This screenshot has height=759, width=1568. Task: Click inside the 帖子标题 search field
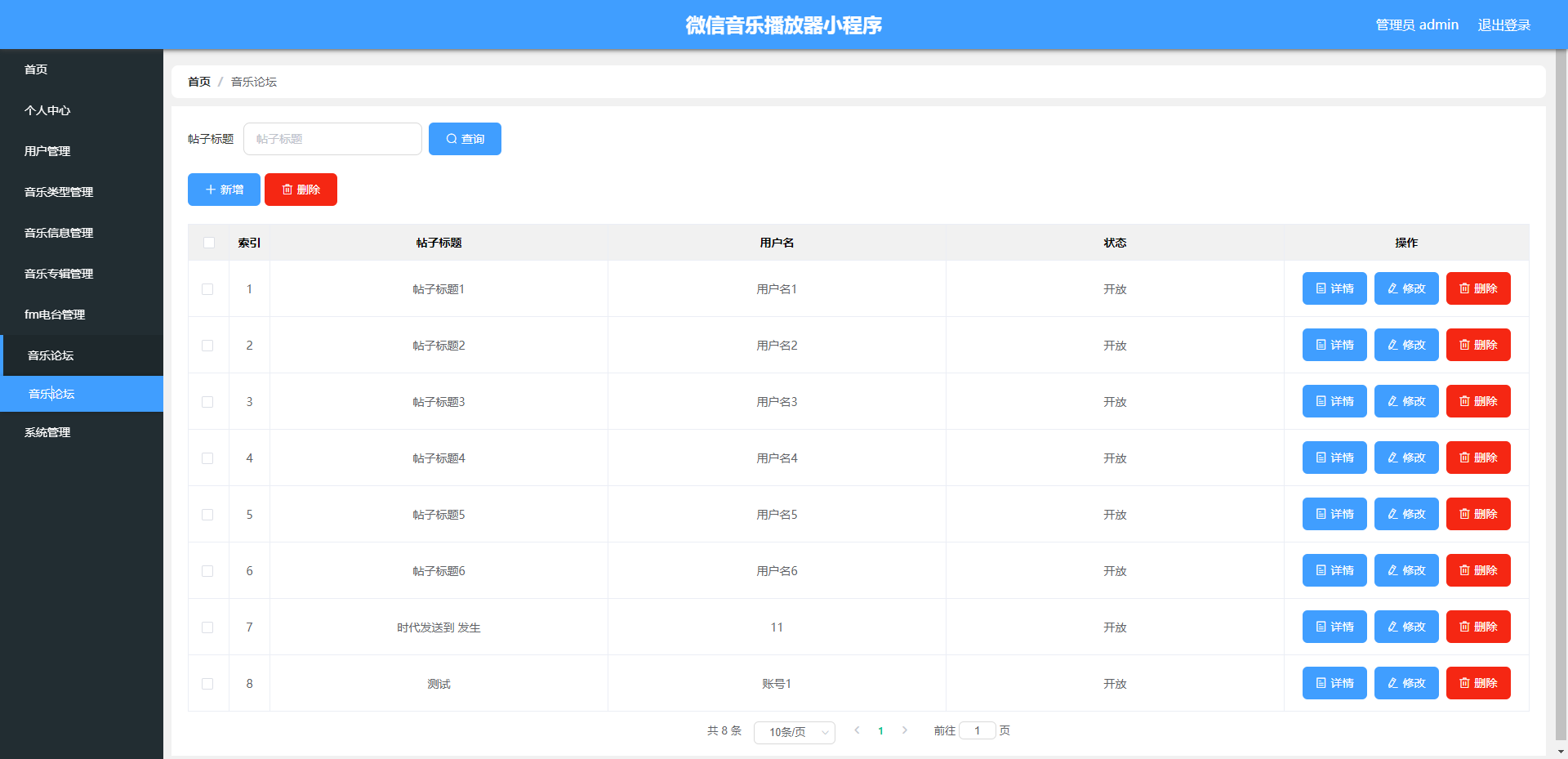tap(332, 139)
